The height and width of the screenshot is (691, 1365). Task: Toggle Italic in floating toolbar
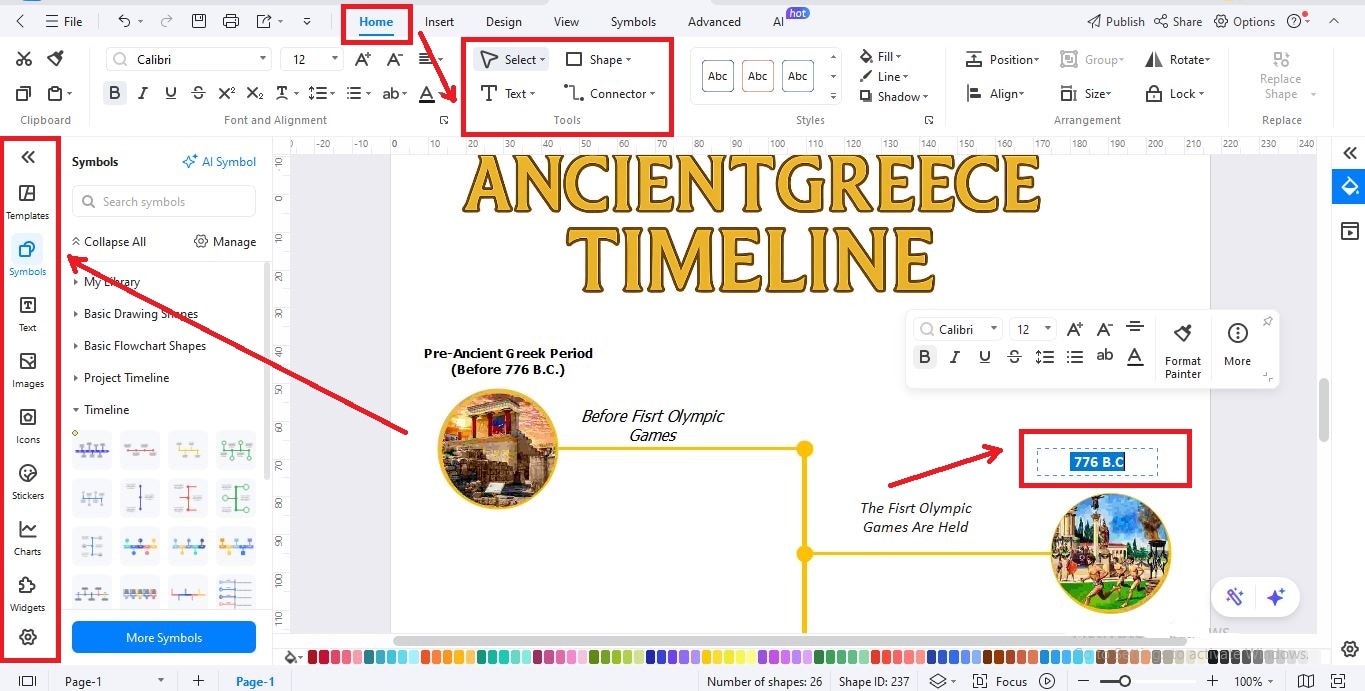click(955, 357)
